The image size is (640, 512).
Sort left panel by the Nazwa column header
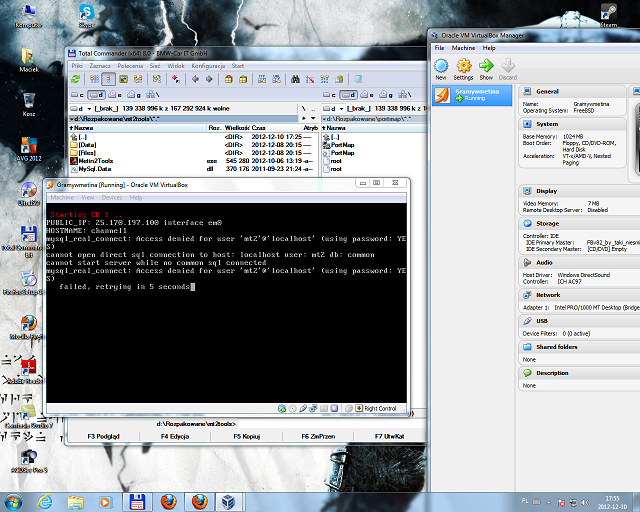pos(138,128)
